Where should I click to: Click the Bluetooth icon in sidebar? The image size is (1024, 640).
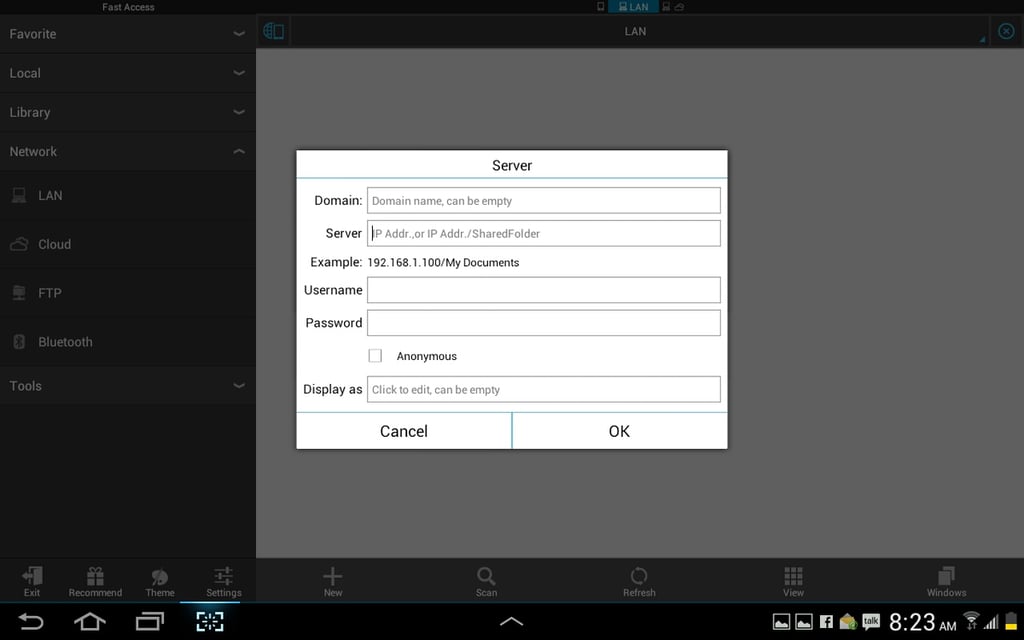pyautogui.click(x=19, y=342)
